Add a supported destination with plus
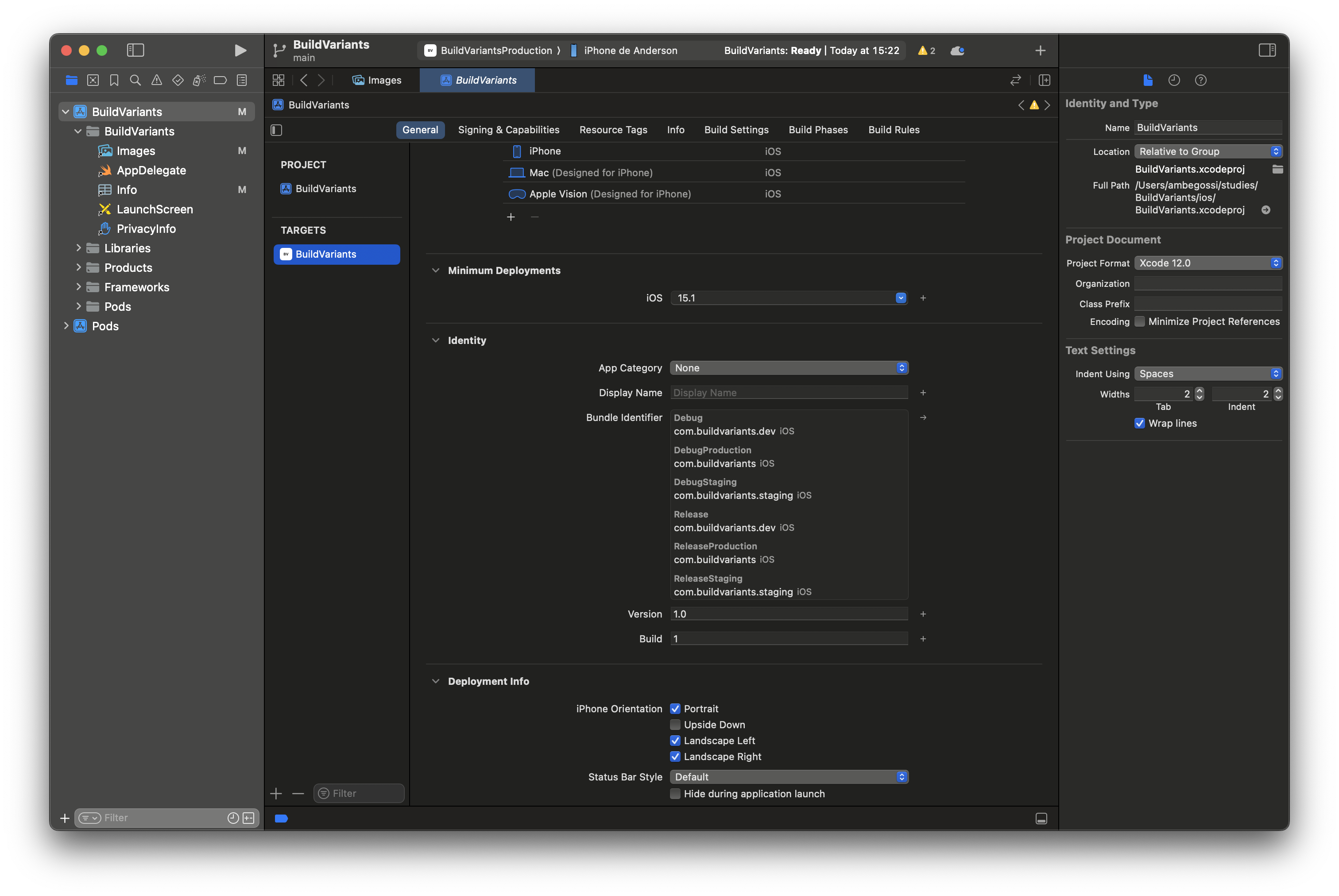The width and height of the screenshot is (1339, 896). 511,217
